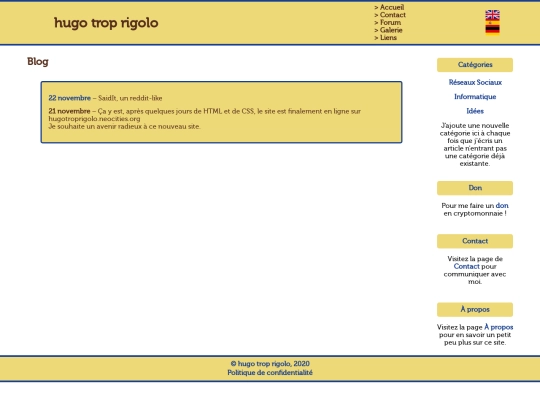Switch language using the UK flag

pyautogui.click(x=492, y=14)
